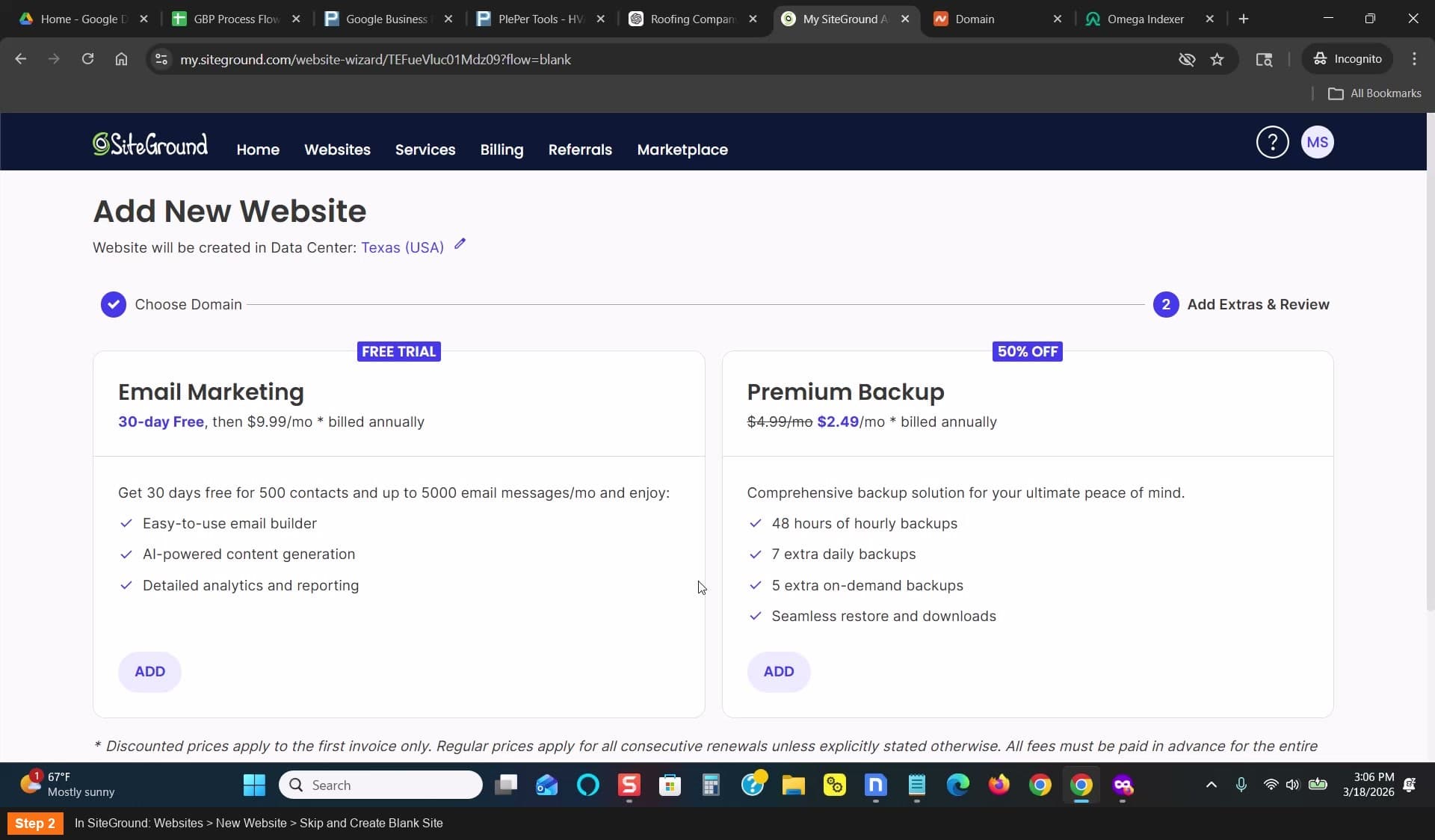This screenshot has height=840, width=1435.
Task: Open the Windows Start menu
Action: 254,785
